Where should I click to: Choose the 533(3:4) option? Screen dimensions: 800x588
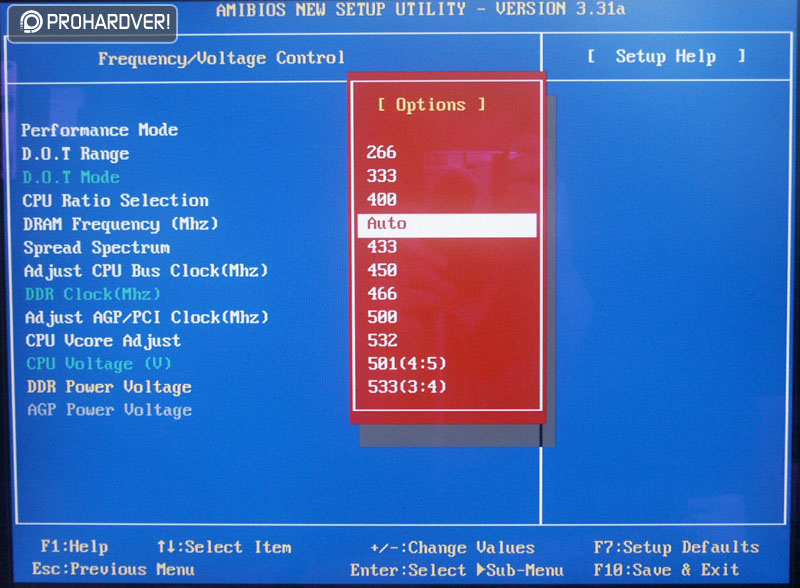click(407, 387)
